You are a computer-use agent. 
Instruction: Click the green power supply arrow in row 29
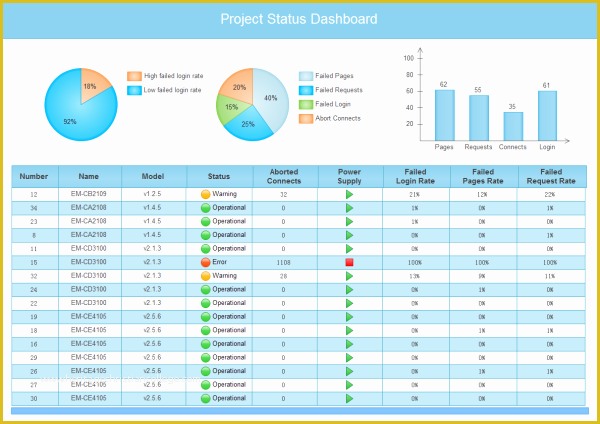click(x=349, y=357)
